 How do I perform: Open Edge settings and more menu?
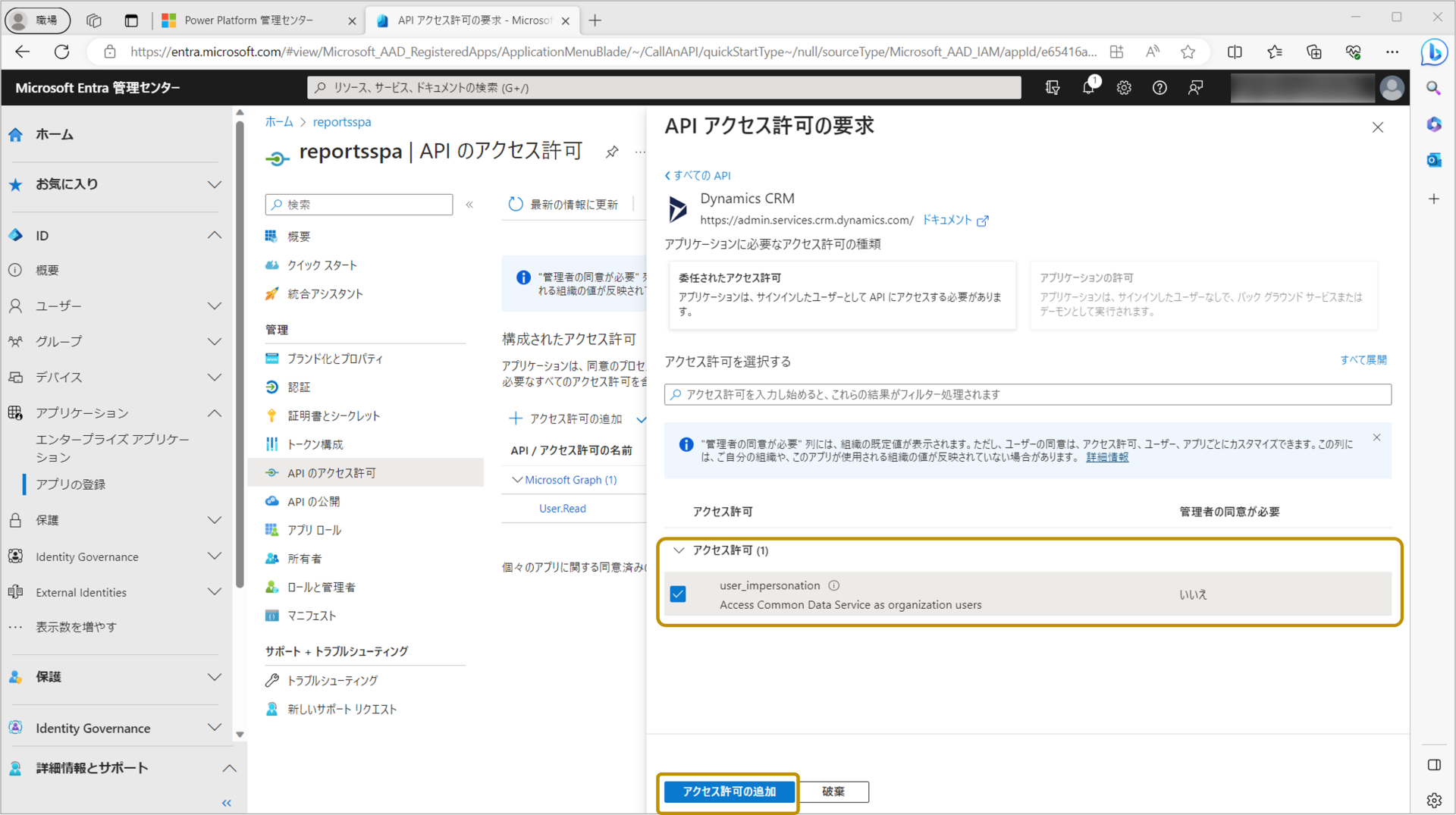1392,52
